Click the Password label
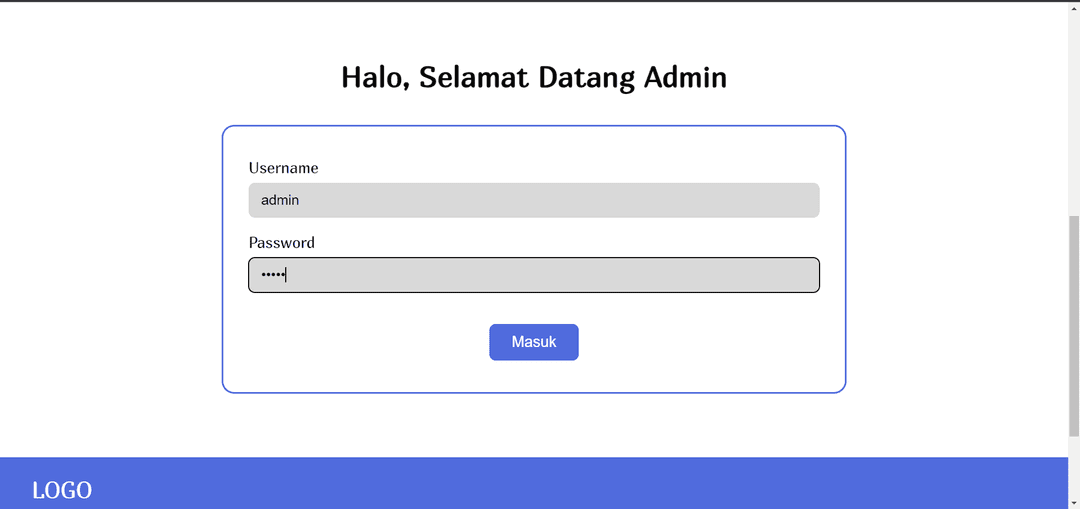 (282, 242)
